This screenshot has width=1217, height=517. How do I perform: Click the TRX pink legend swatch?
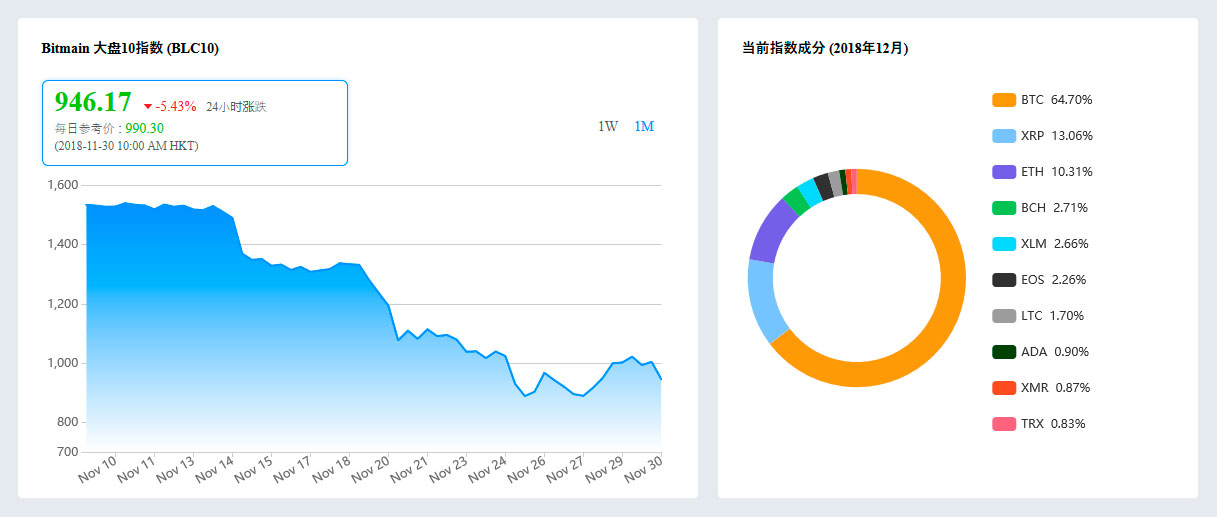1004,424
